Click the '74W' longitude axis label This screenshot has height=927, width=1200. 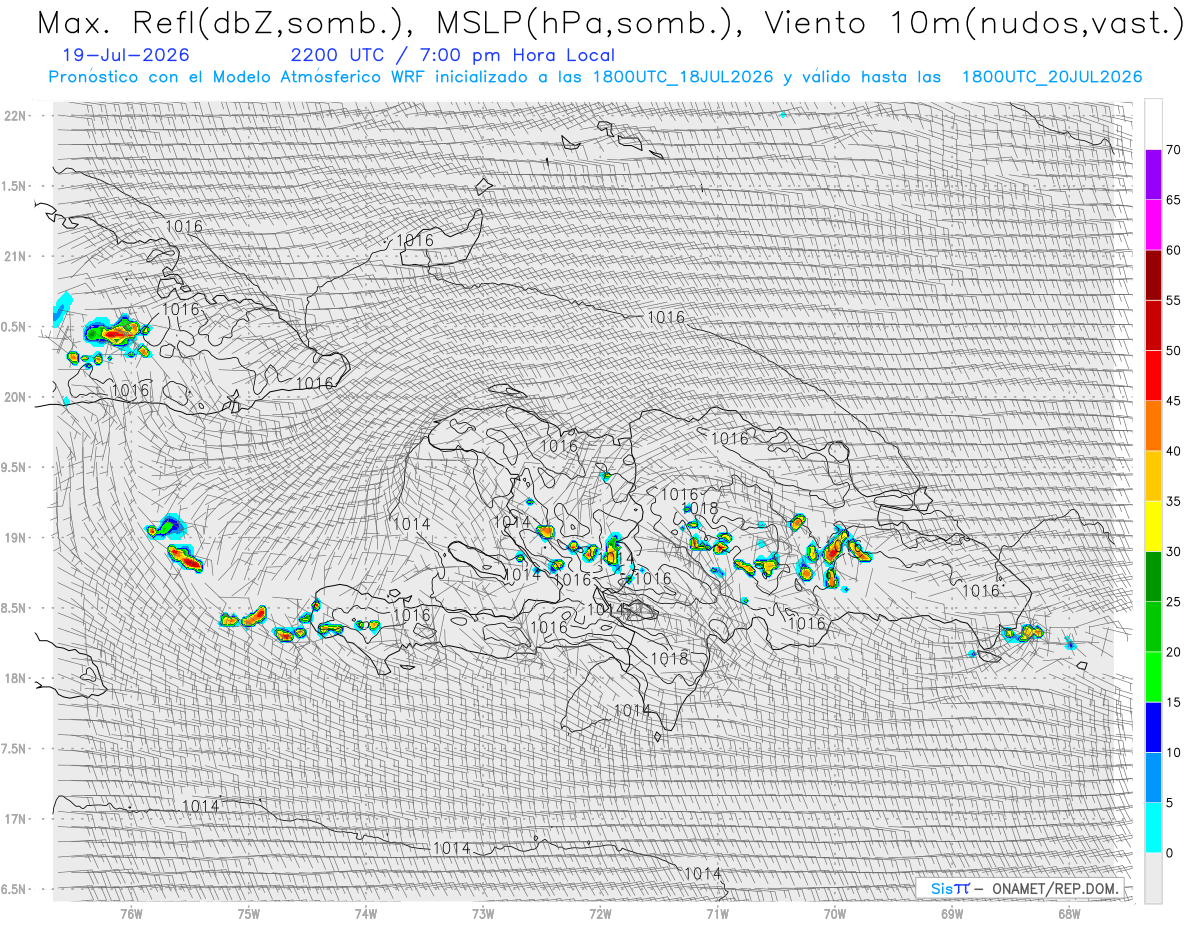coord(365,914)
